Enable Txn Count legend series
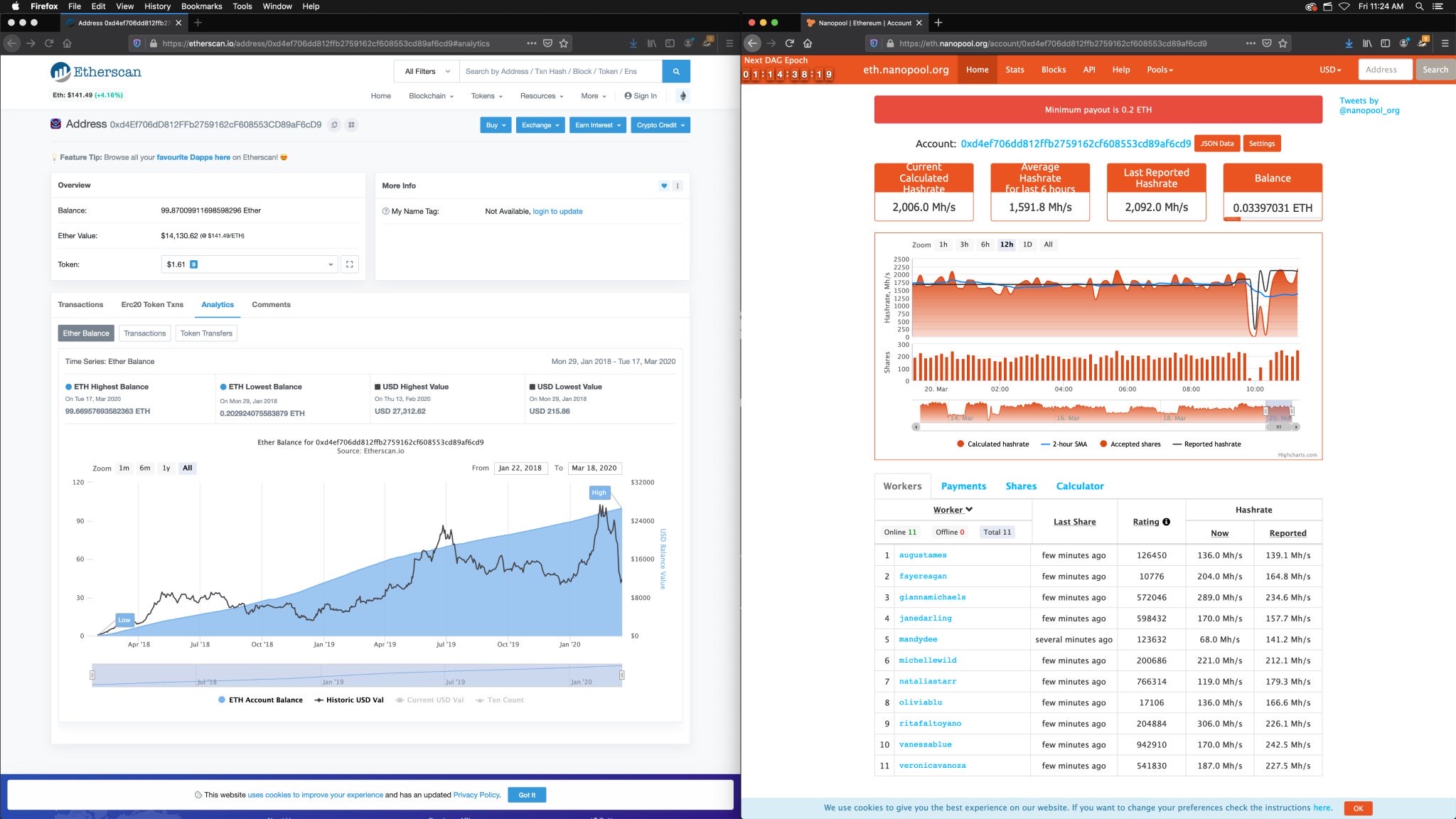Screen dimensions: 1456x819 [x=499, y=700]
